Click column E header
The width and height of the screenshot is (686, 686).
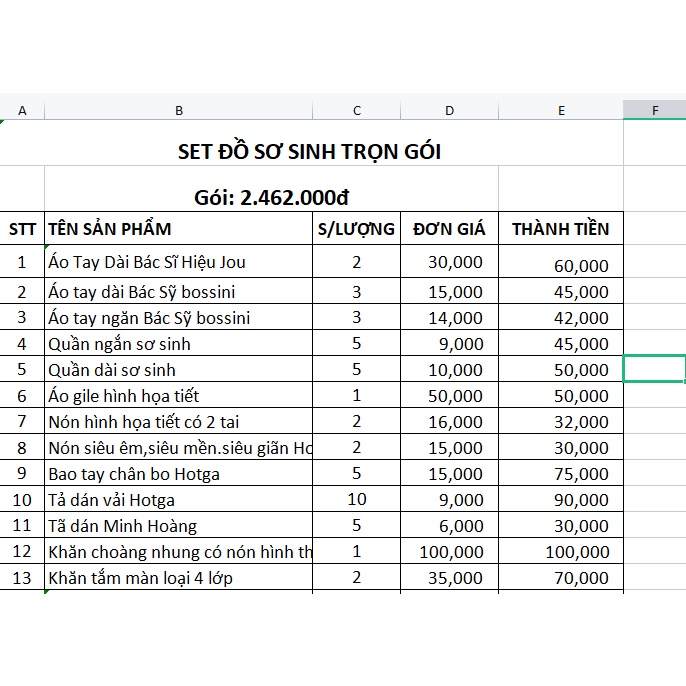(560, 110)
